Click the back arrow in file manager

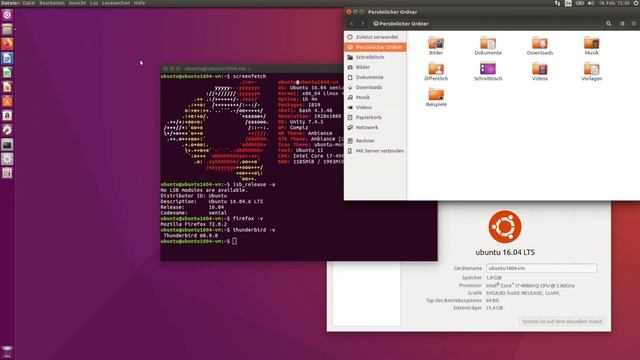[x=352, y=24]
